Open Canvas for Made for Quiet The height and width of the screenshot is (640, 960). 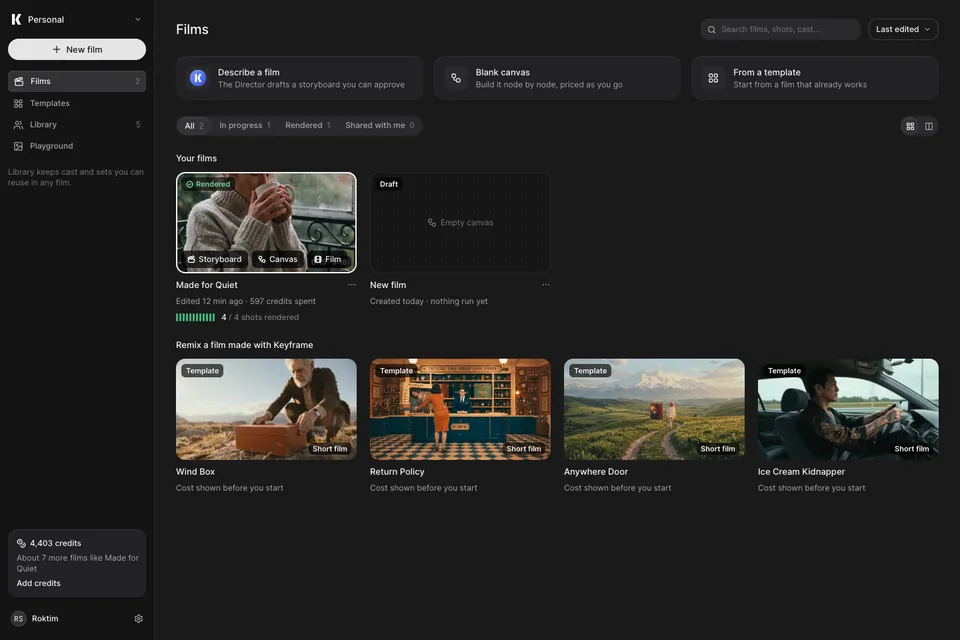point(278,260)
